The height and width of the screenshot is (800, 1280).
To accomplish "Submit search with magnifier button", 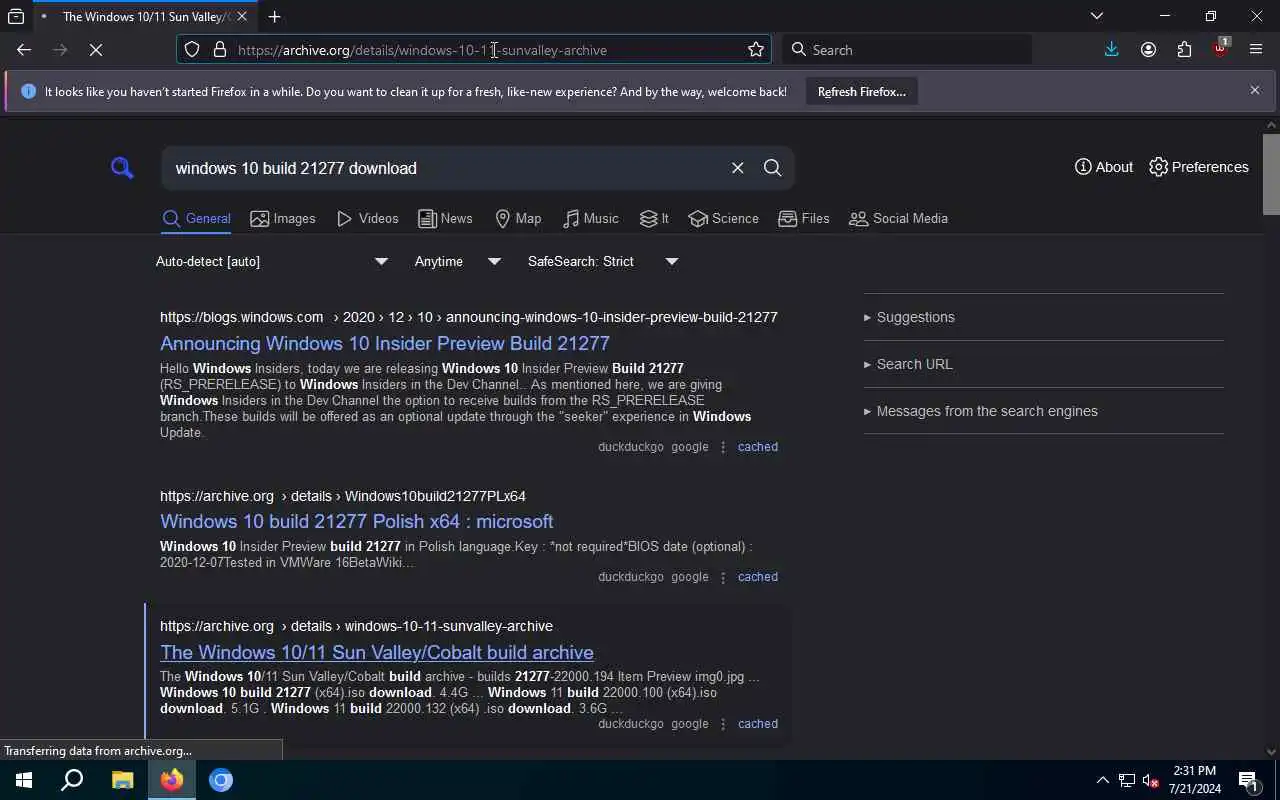I will click(772, 168).
